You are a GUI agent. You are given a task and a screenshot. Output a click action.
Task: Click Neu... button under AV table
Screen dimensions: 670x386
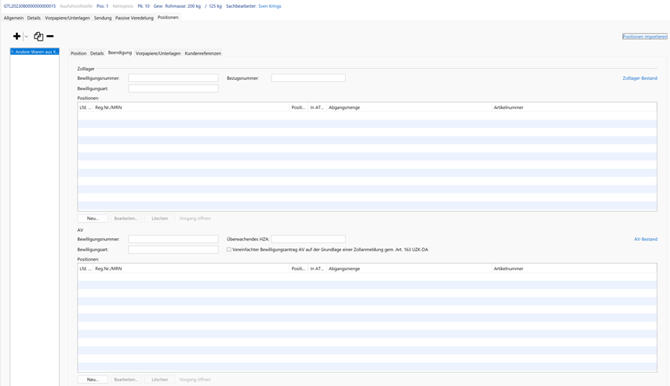(93, 380)
